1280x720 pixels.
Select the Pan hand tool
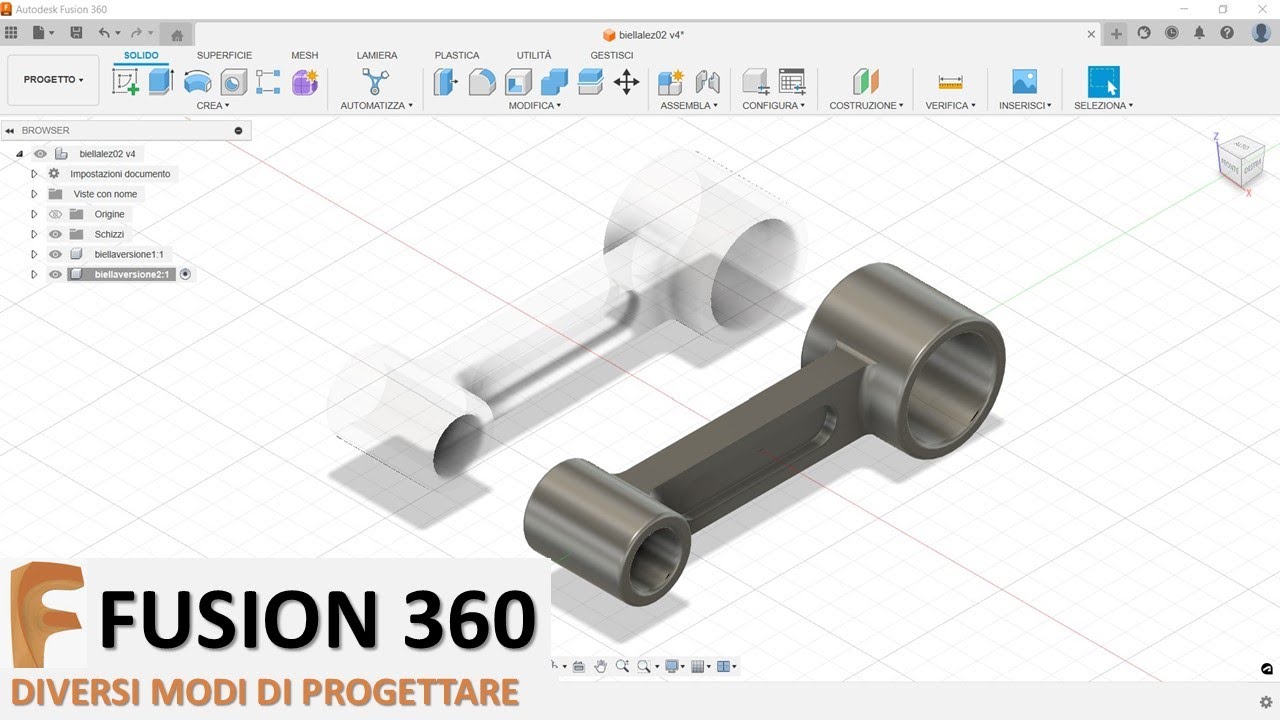point(600,666)
